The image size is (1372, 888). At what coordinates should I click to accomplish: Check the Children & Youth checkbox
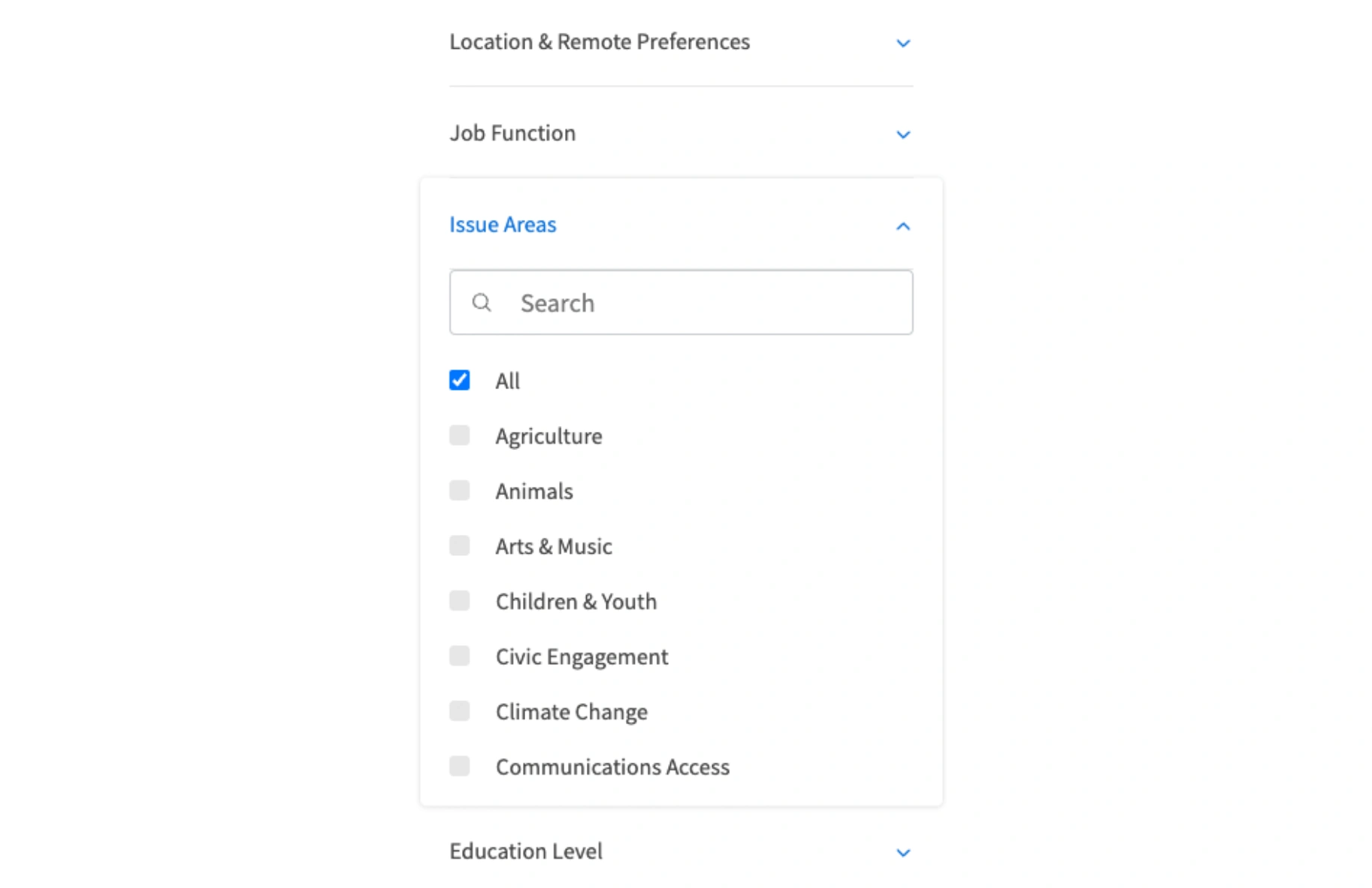pyautogui.click(x=460, y=601)
